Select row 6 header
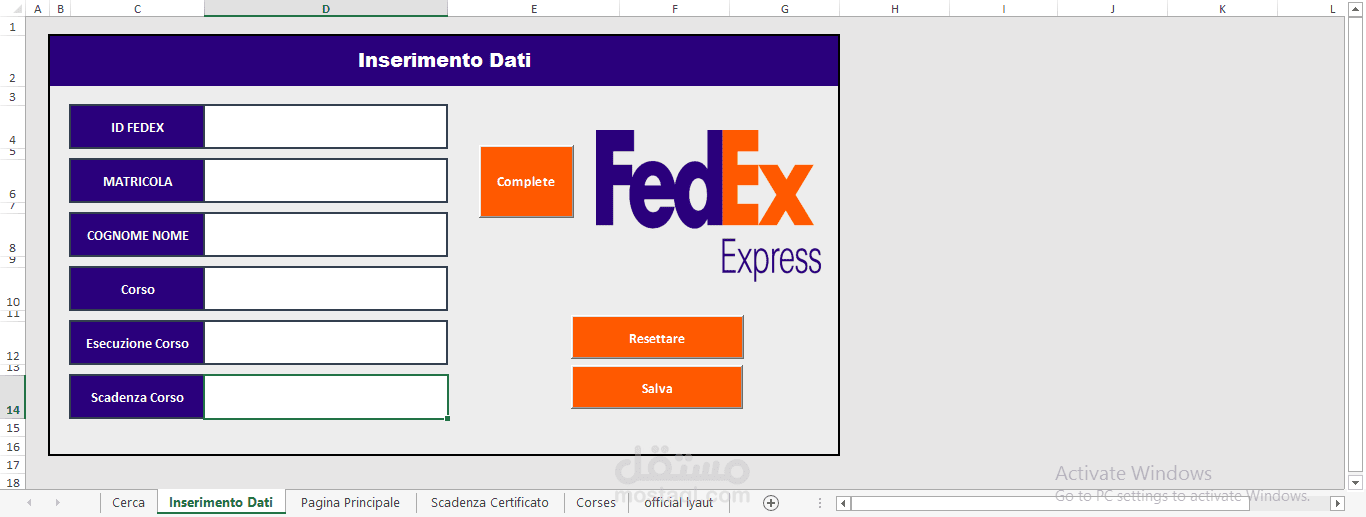 click(12, 181)
